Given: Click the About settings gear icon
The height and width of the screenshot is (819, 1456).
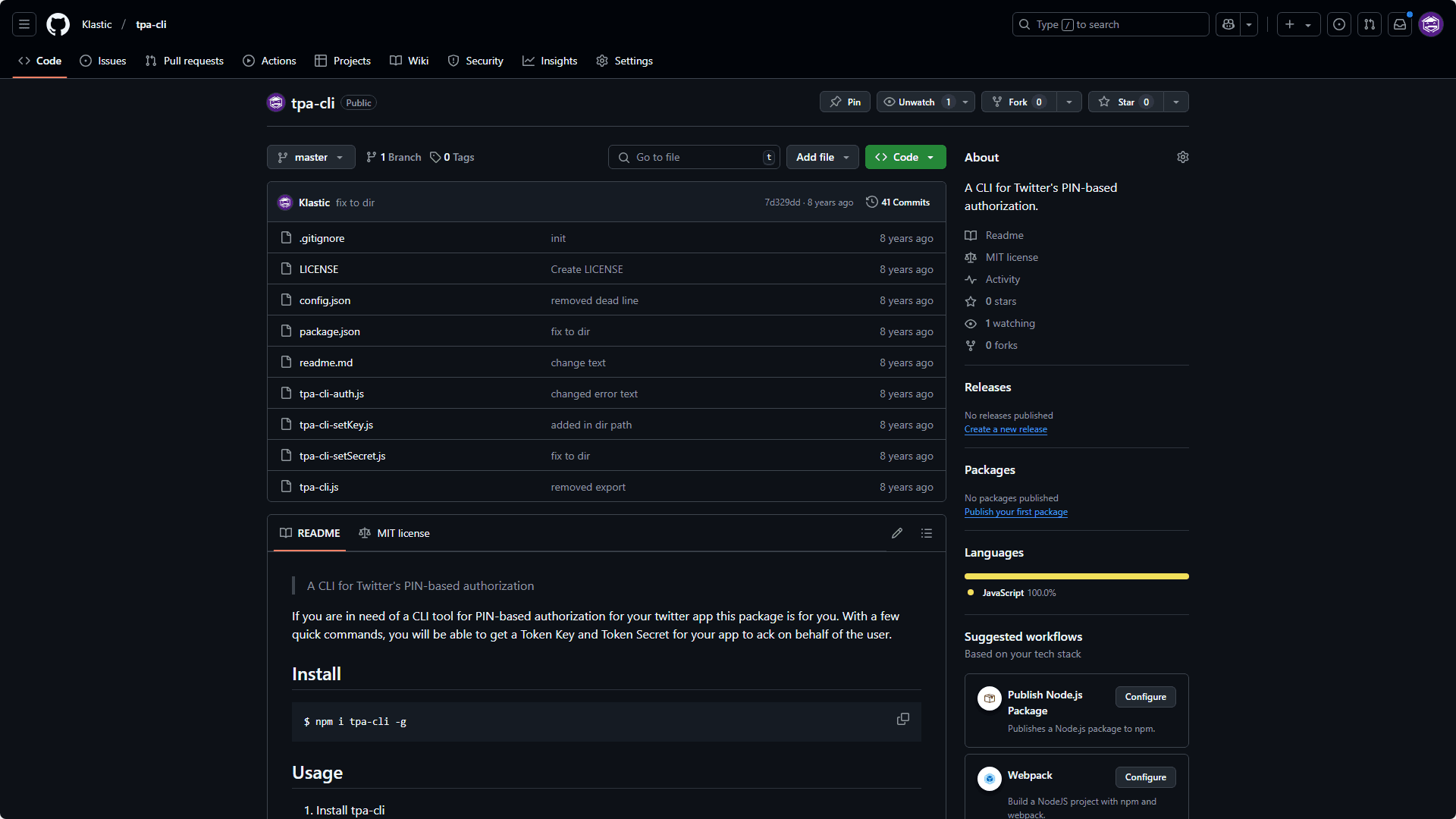Looking at the screenshot, I should (x=1182, y=157).
